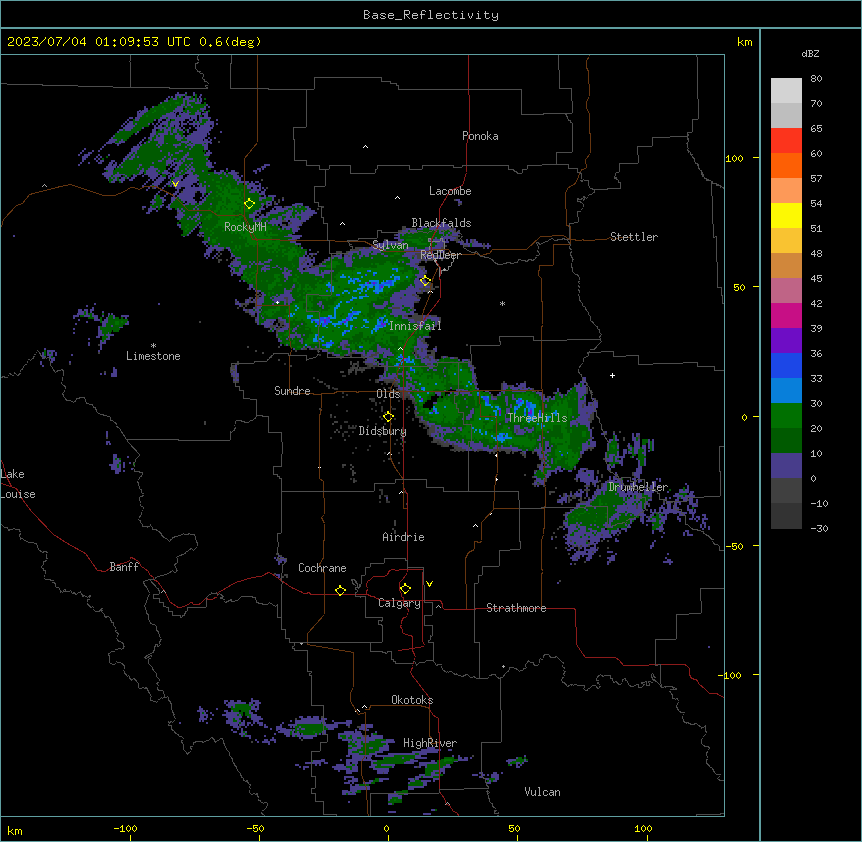Click the Stettler city label
The image size is (862, 842).
click(x=634, y=237)
